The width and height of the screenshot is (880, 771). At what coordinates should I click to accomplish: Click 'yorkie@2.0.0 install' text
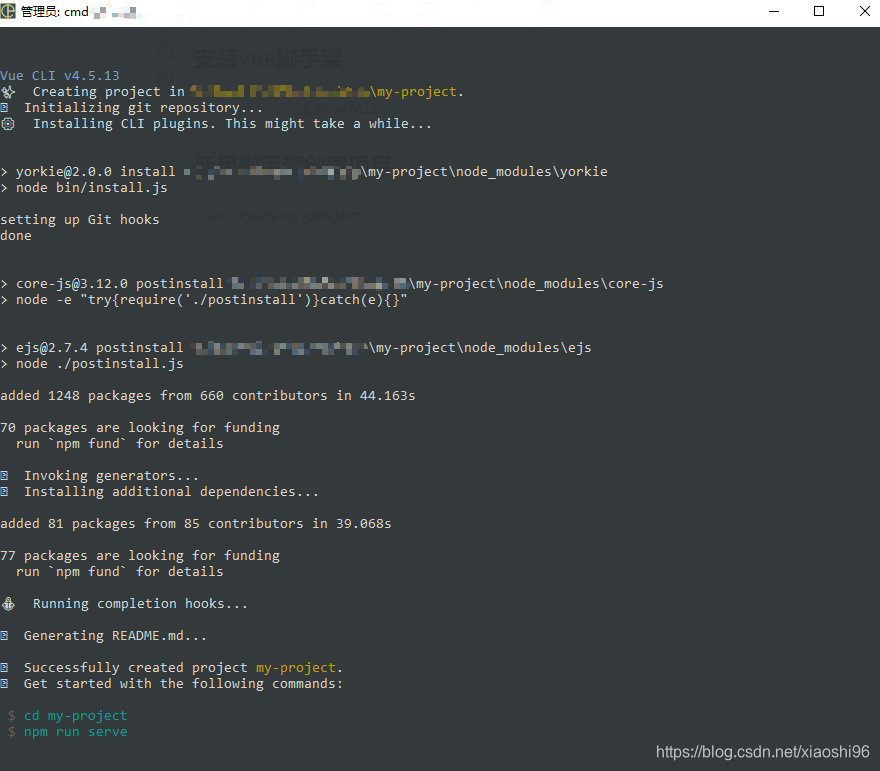[x=95, y=172]
